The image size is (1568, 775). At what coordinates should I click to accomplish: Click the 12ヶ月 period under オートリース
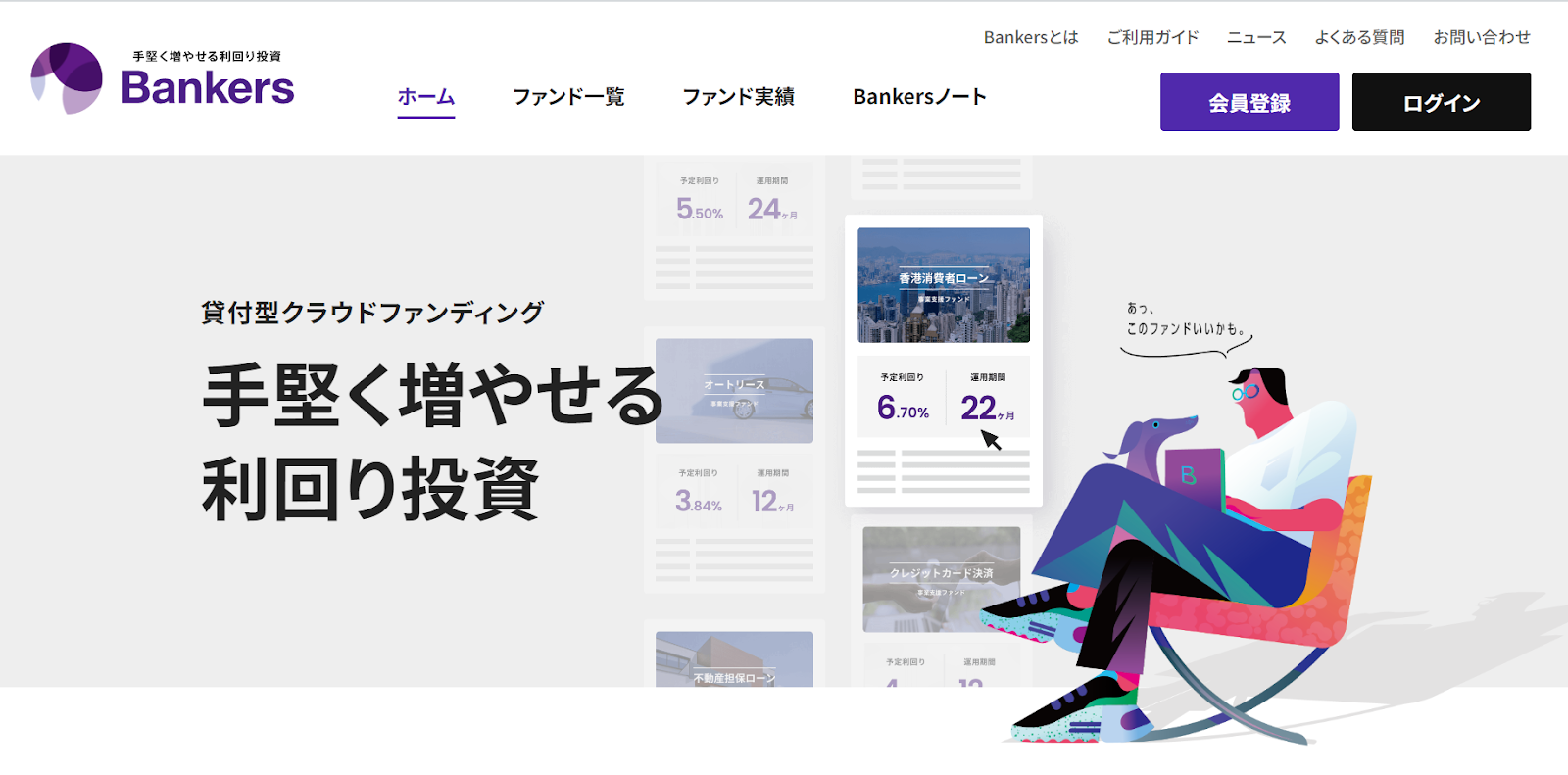[x=772, y=502]
